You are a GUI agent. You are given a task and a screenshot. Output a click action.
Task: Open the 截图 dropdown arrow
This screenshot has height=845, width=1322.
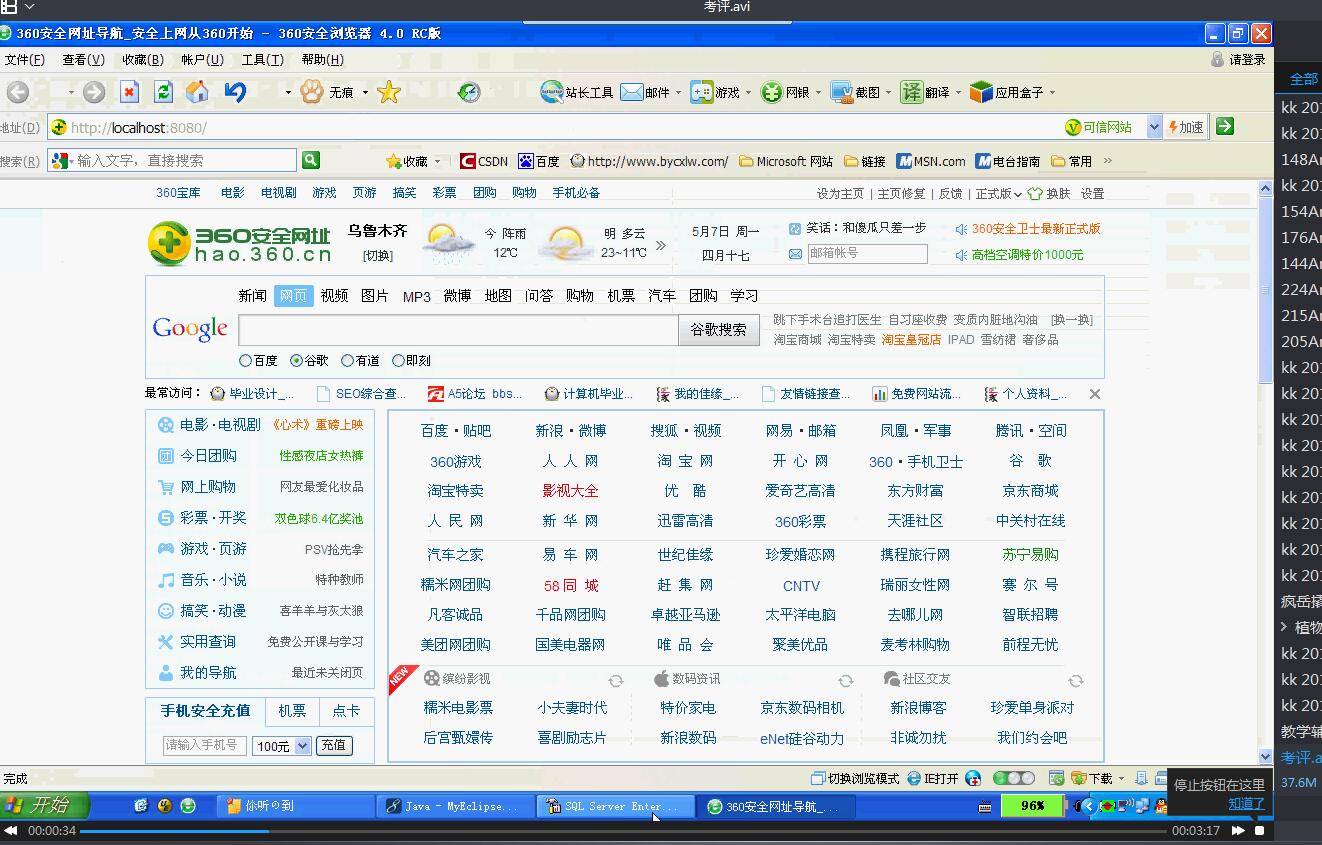tap(888, 92)
